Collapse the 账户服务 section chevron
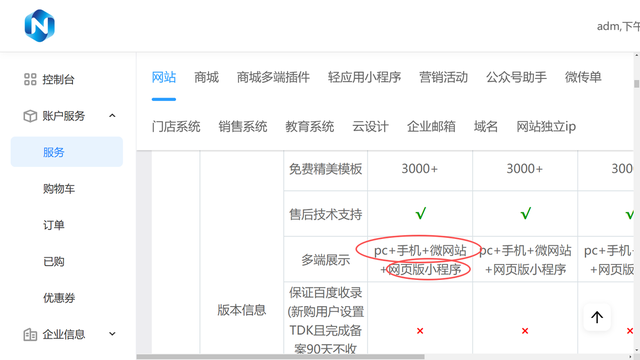 (x=112, y=116)
